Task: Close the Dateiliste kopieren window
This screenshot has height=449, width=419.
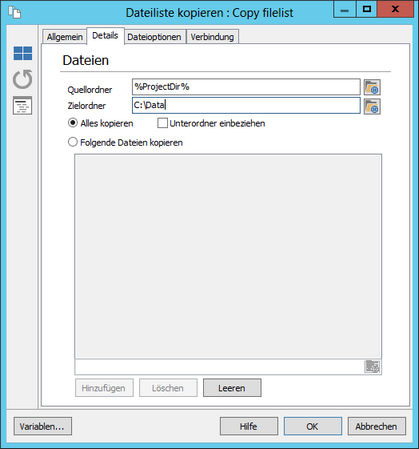Action: (x=395, y=9)
